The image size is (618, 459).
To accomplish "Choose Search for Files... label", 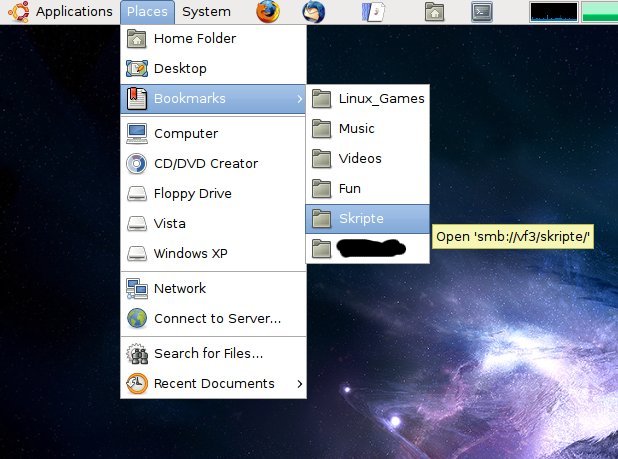I will (208, 353).
